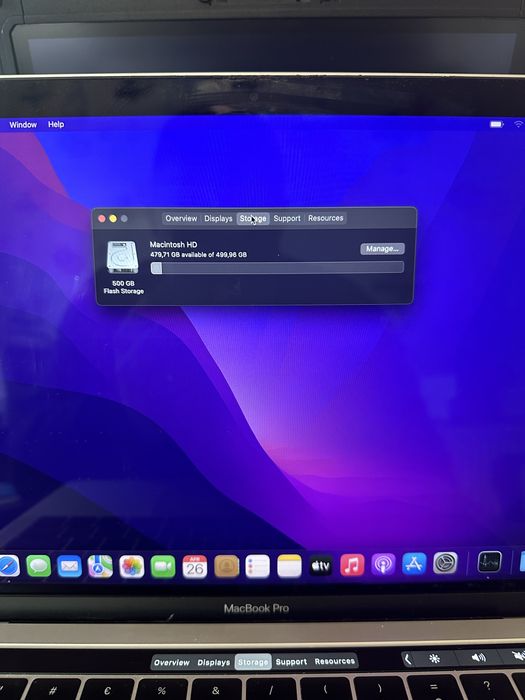Click the '479,71 GB available of 499,96 GB' text
Screen dimensions: 525x700
(198, 254)
